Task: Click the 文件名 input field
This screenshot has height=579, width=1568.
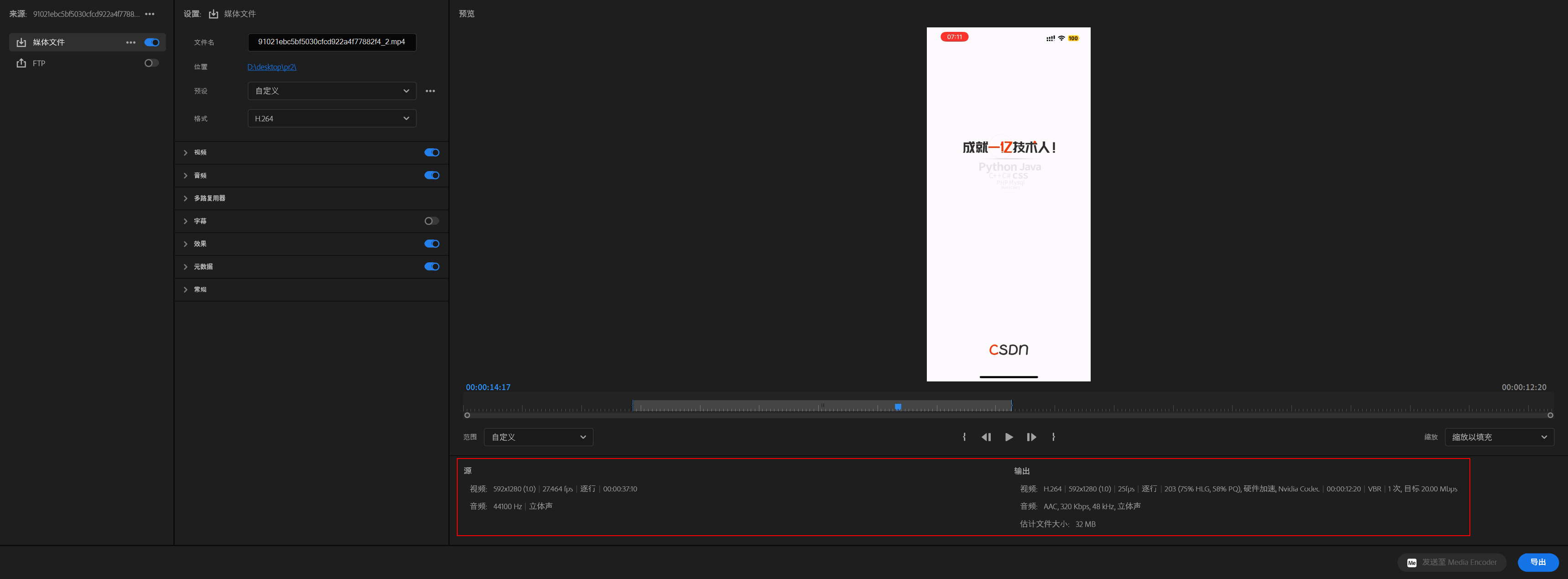Action: pyautogui.click(x=332, y=42)
